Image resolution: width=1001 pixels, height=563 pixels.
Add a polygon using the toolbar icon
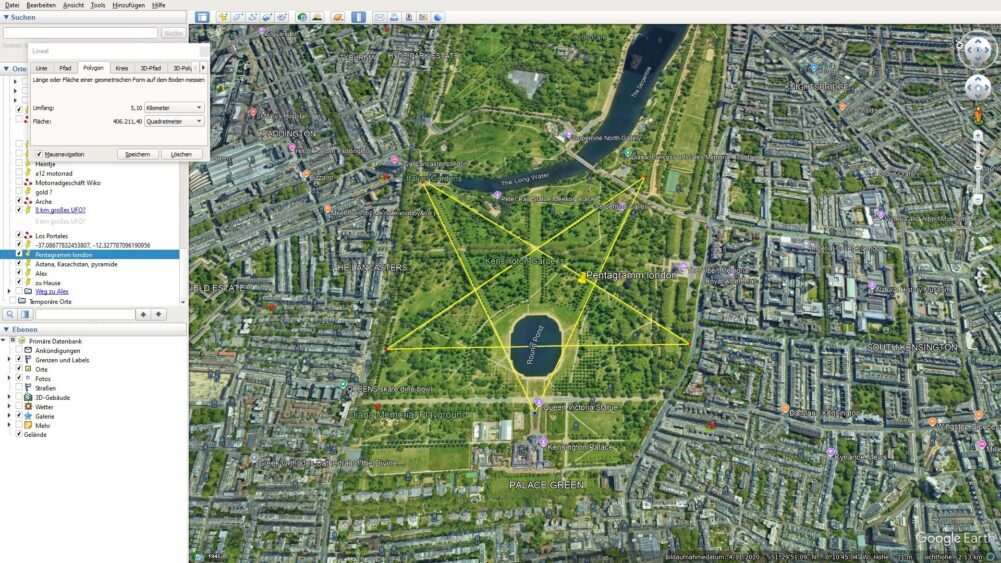237,17
